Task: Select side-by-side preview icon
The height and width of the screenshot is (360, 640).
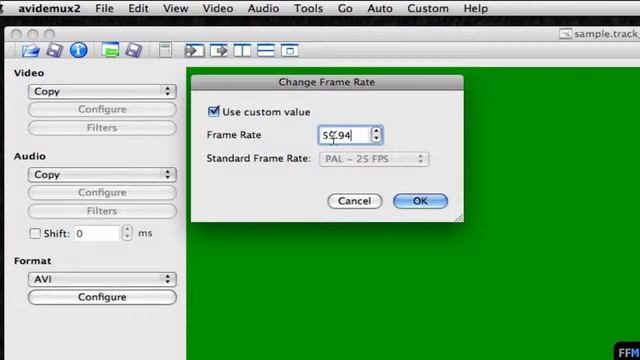Action: 242,51
